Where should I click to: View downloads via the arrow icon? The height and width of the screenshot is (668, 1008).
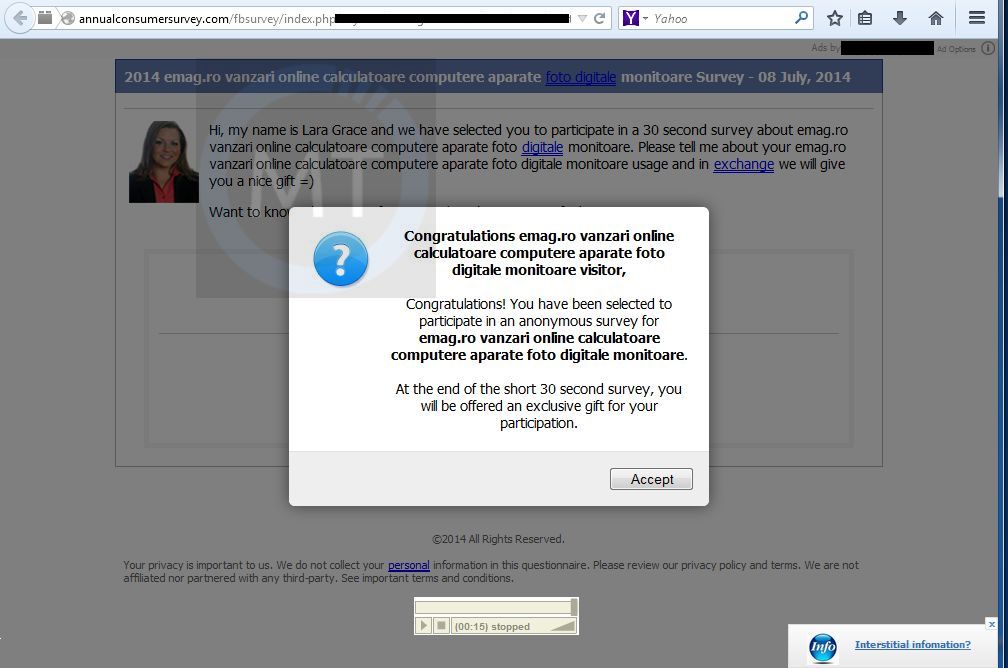coord(900,17)
